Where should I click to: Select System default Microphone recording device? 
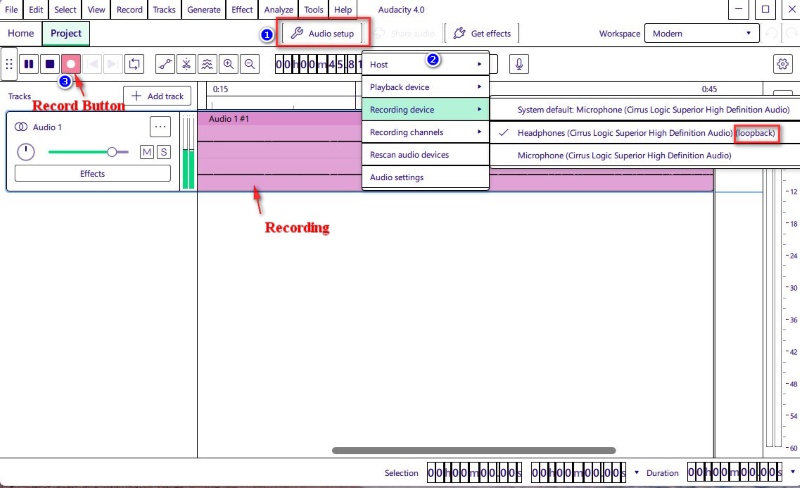coord(645,109)
